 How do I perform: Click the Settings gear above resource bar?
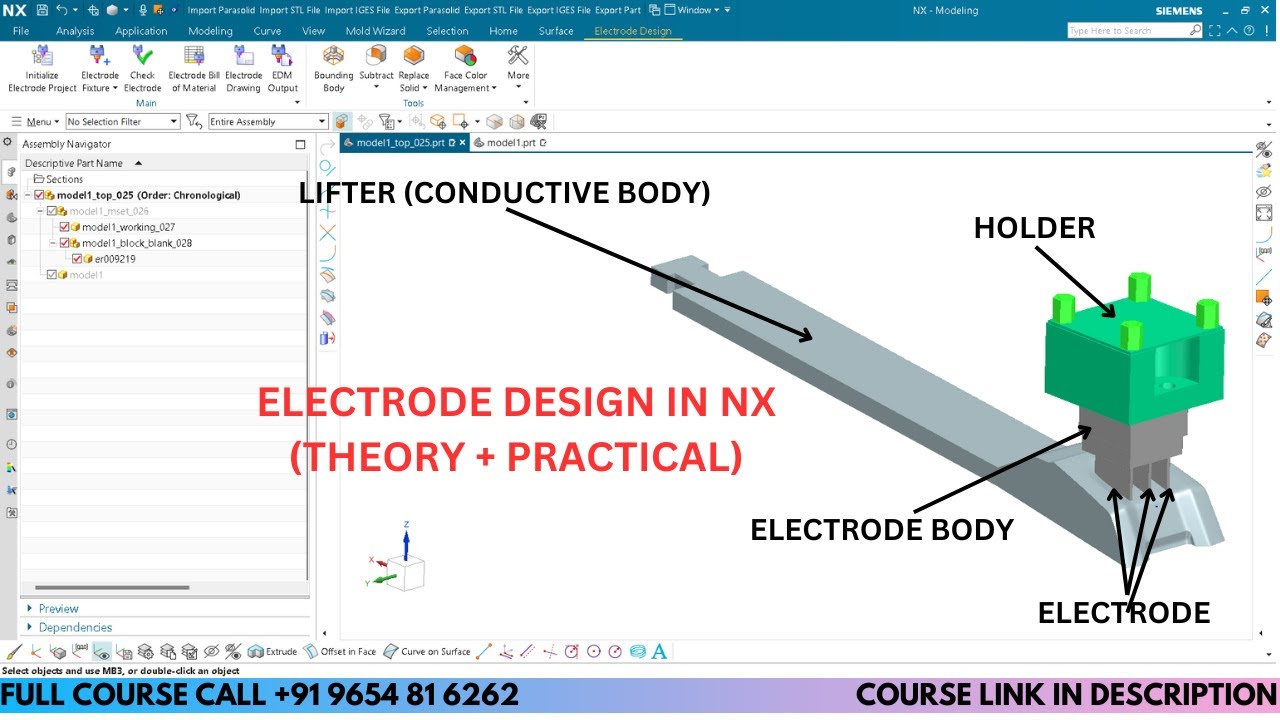pyautogui.click(x=9, y=143)
